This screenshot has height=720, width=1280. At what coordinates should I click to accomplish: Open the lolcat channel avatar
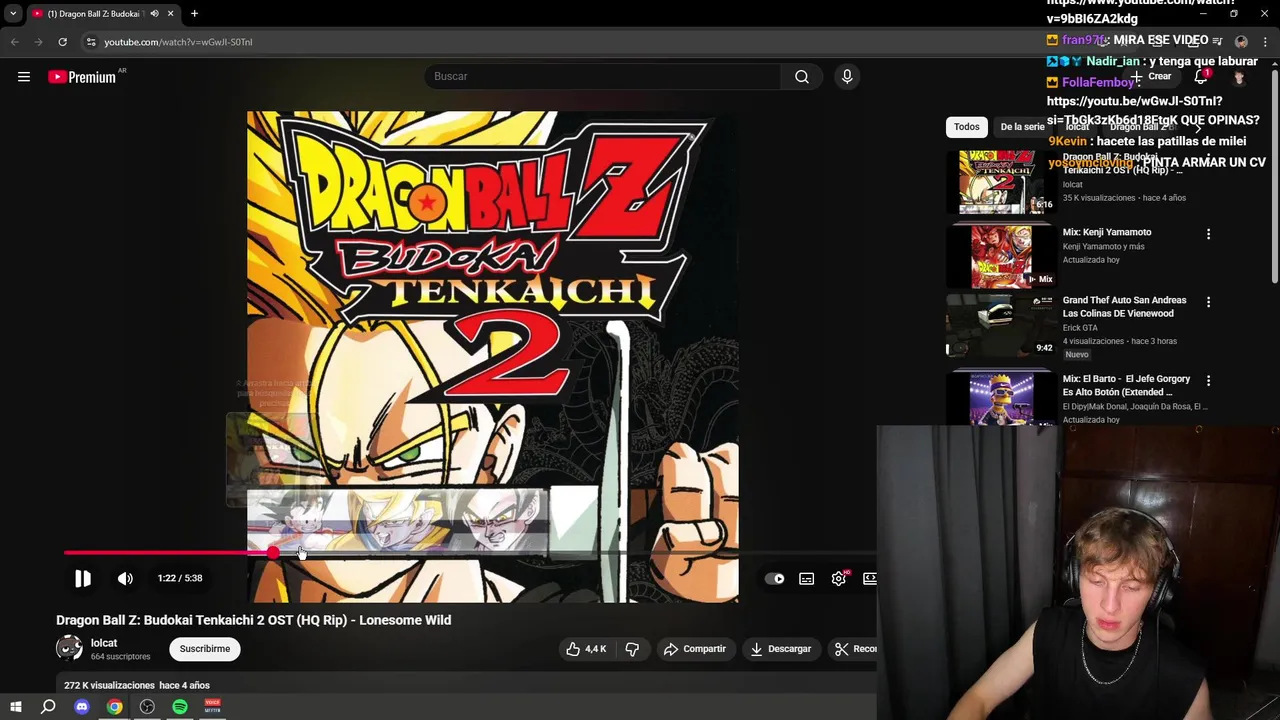(69, 649)
